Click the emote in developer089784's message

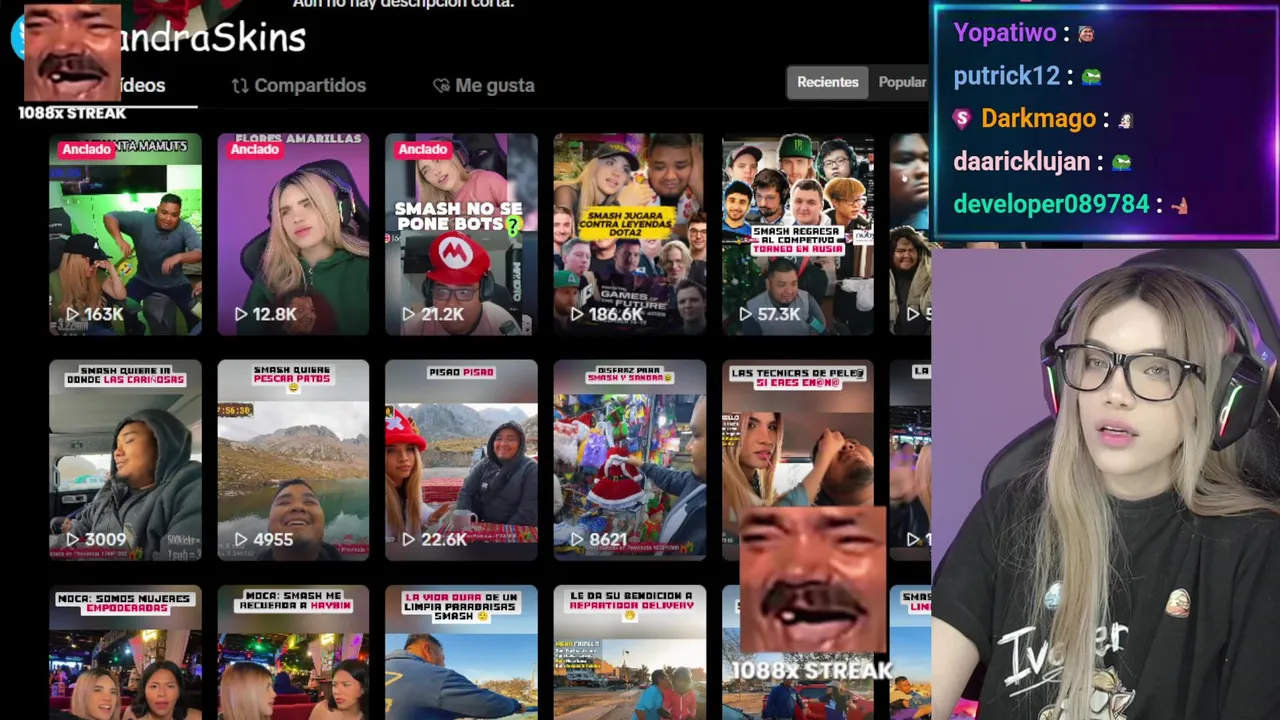[x=1180, y=205]
